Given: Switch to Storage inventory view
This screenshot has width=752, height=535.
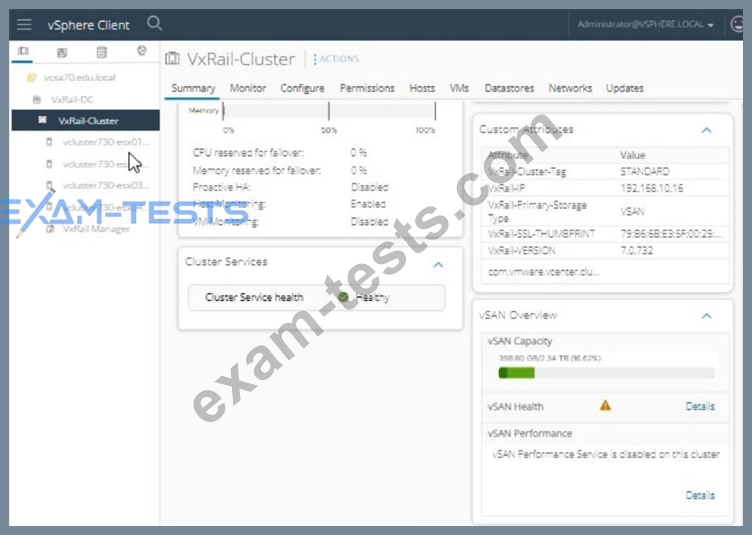Looking at the screenshot, I should pyautogui.click(x=102, y=52).
